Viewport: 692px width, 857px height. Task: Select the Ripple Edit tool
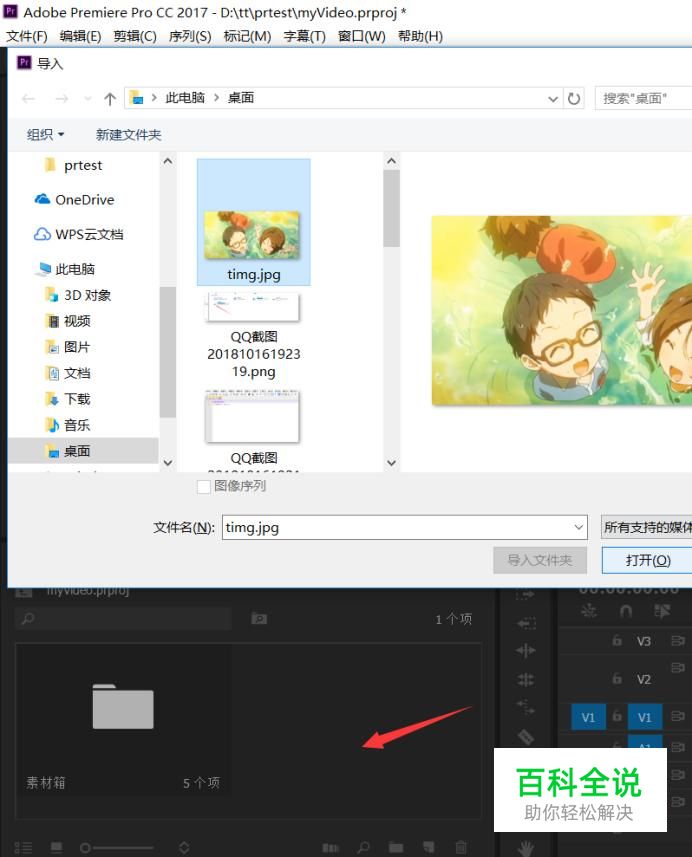[x=526, y=650]
